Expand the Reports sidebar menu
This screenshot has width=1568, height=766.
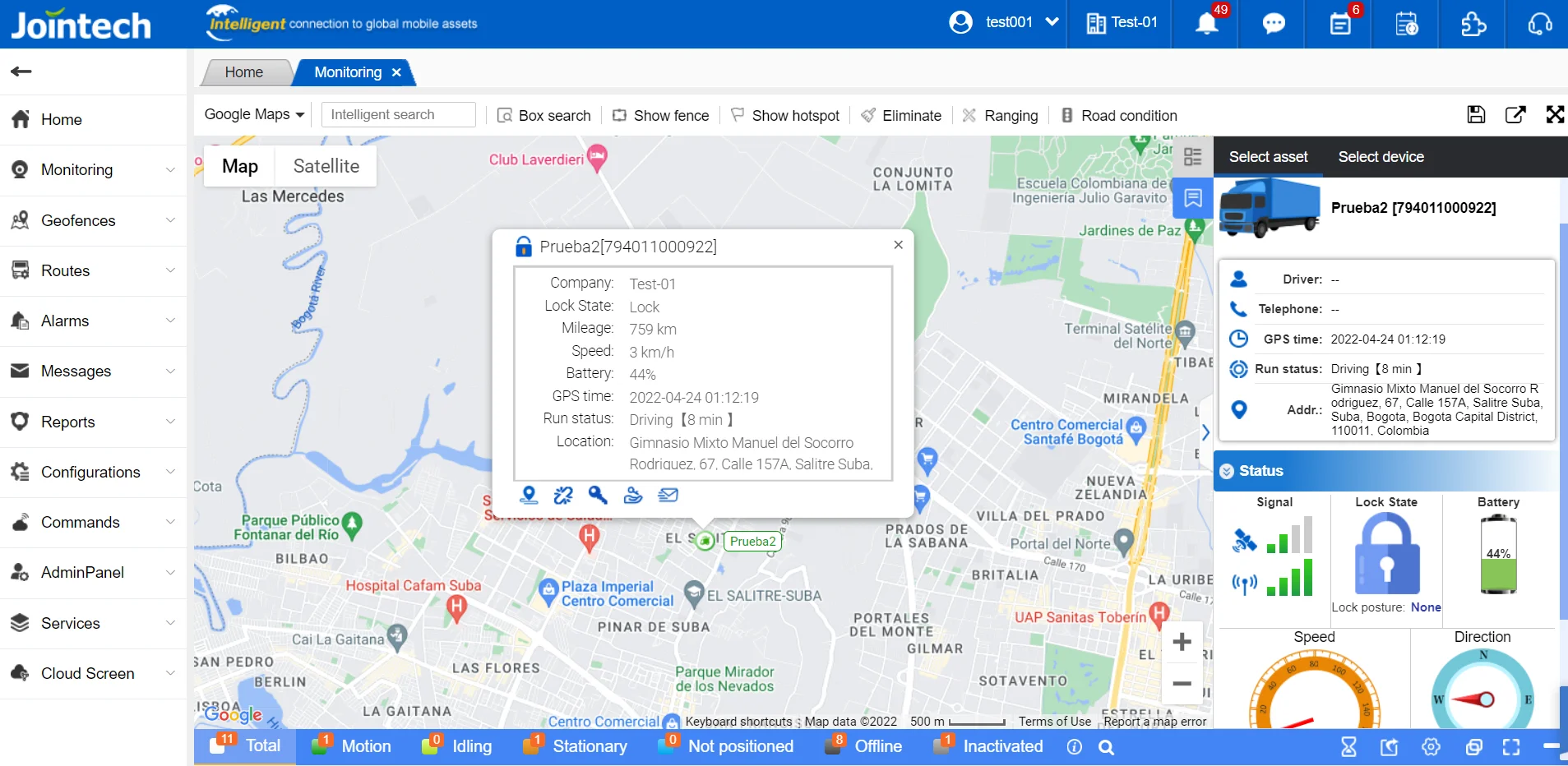94,422
